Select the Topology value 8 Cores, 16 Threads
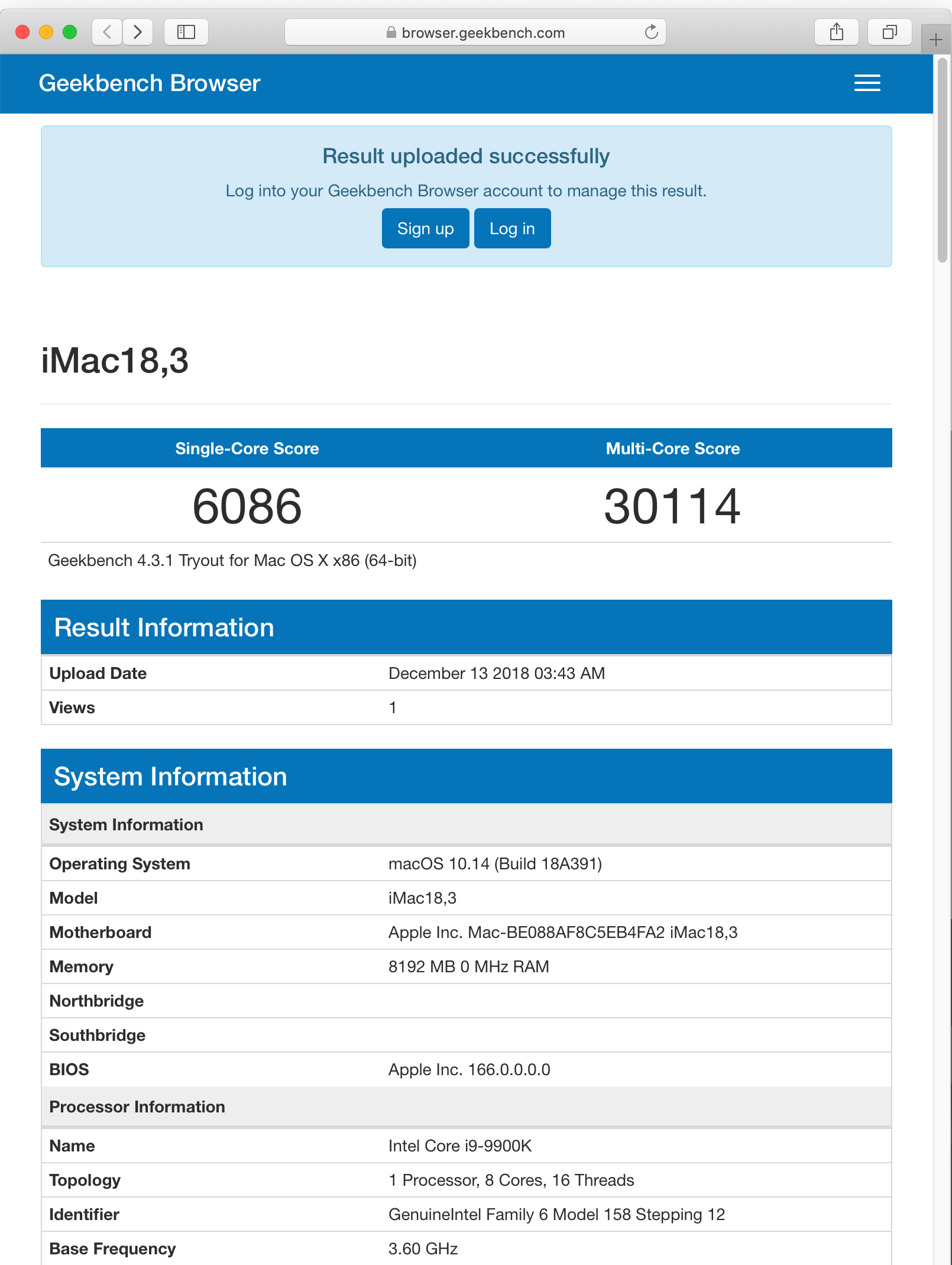The width and height of the screenshot is (952, 1265). (x=511, y=1180)
